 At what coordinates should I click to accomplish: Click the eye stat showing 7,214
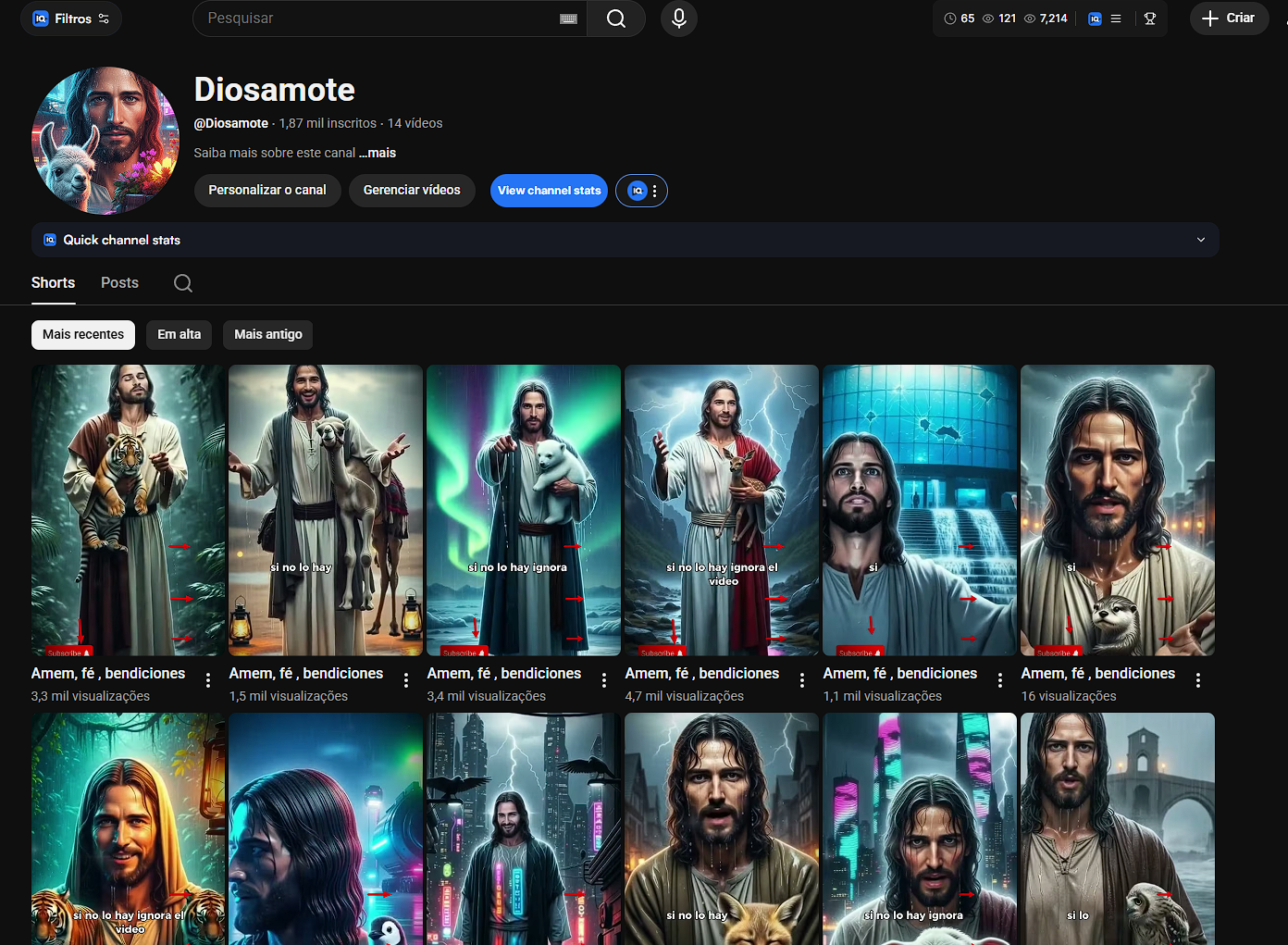point(1046,19)
